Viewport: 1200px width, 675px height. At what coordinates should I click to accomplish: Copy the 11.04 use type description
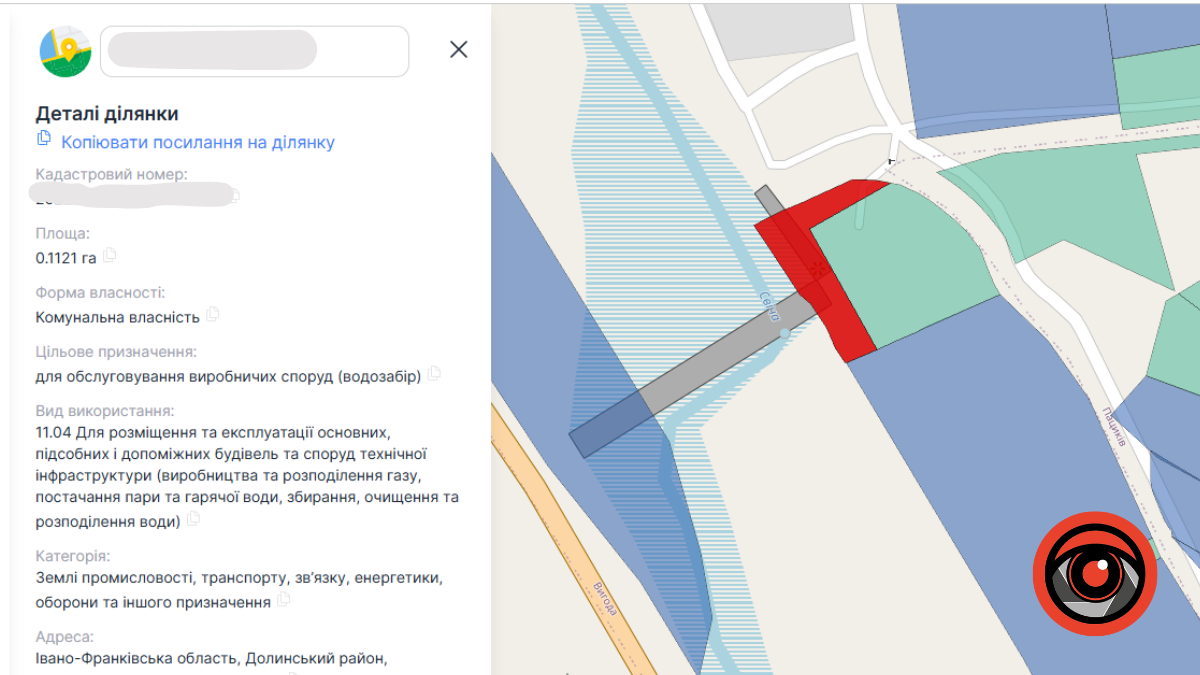coord(194,519)
